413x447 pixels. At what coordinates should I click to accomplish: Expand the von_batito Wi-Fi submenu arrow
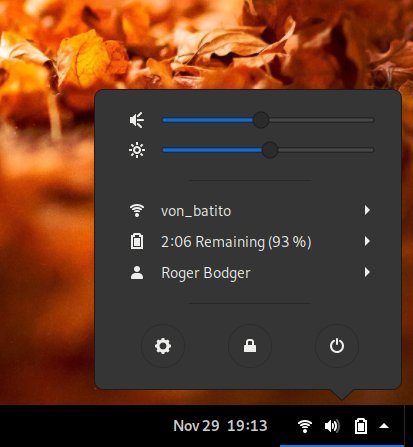pyautogui.click(x=367, y=210)
